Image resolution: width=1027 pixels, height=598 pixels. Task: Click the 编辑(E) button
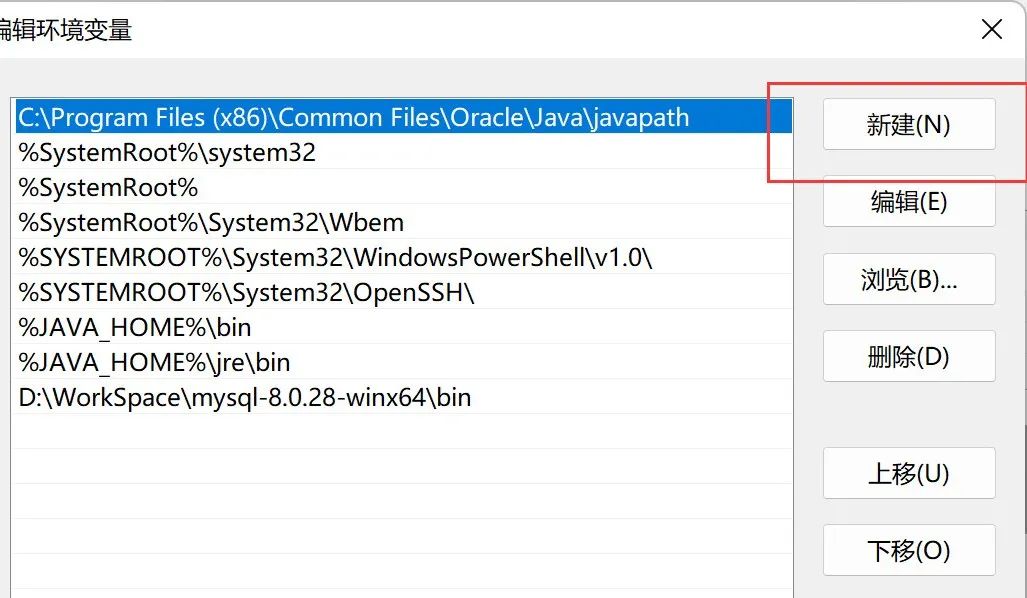pyautogui.click(x=909, y=202)
